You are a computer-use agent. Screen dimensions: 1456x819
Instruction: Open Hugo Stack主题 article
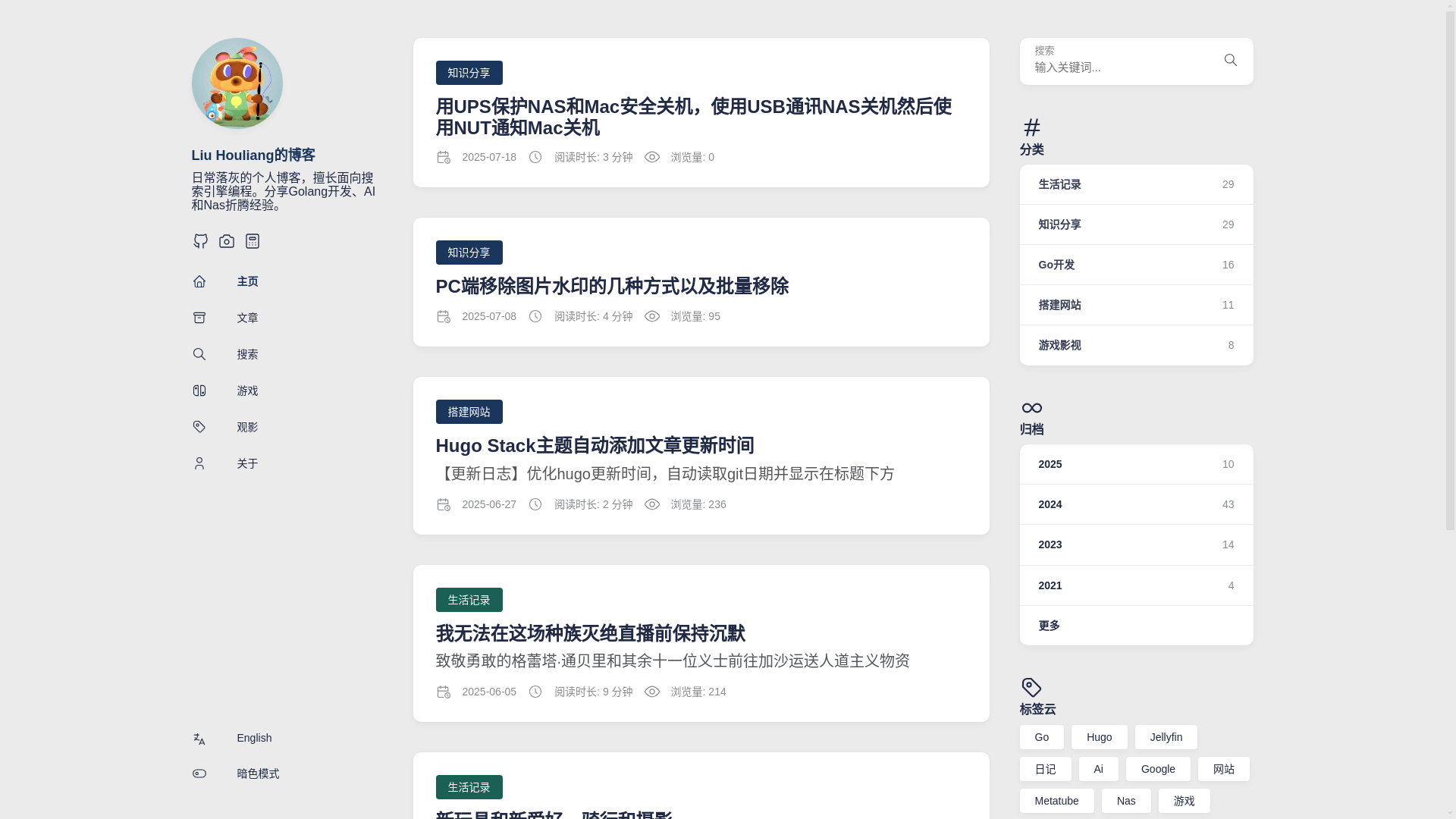point(595,445)
